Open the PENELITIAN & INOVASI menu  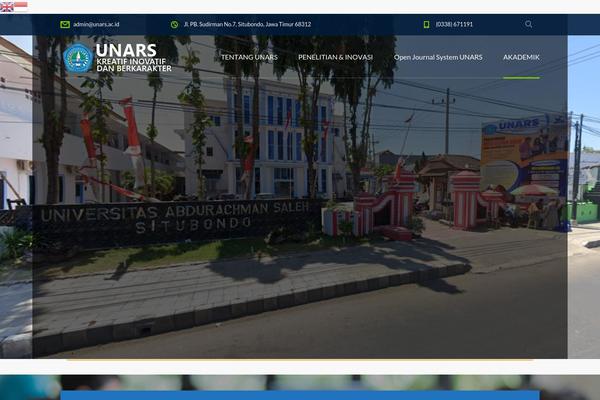pyautogui.click(x=335, y=57)
